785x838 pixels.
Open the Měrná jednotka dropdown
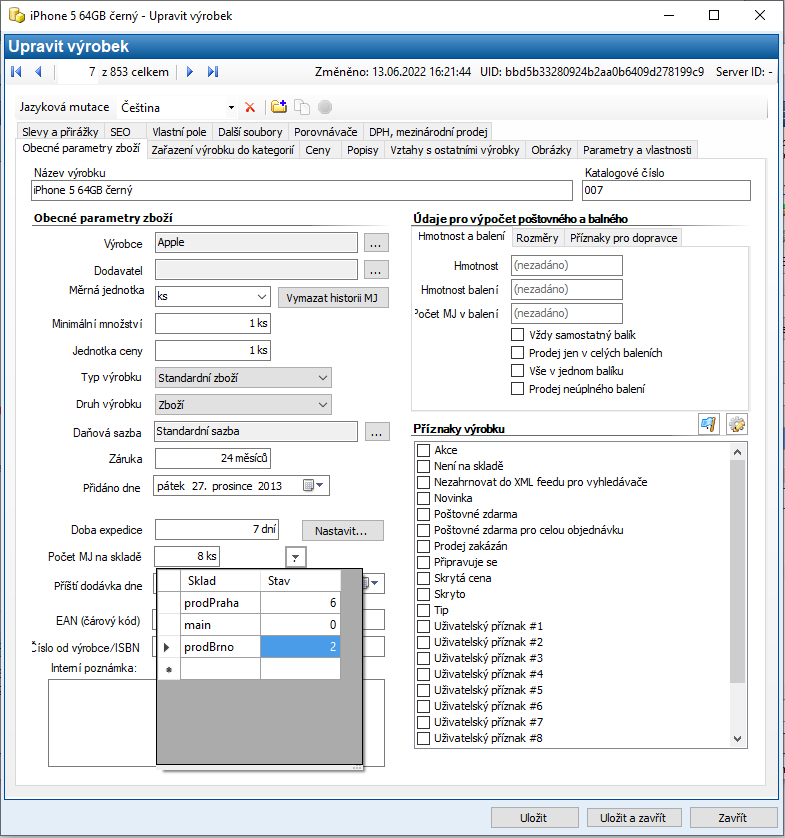tap(262, 297)
